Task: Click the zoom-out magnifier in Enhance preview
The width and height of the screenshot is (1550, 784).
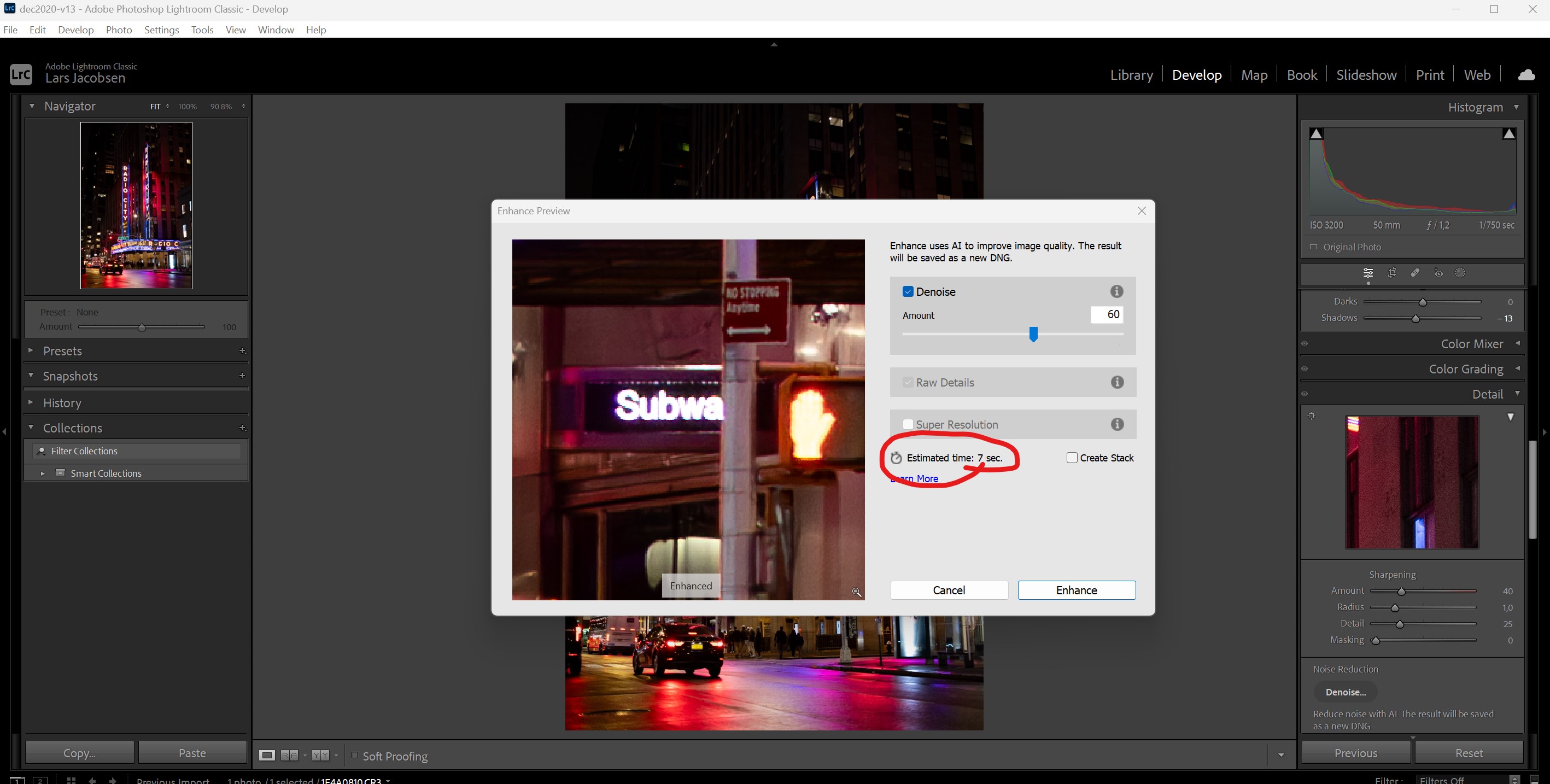Action: (x=857, y=592)
